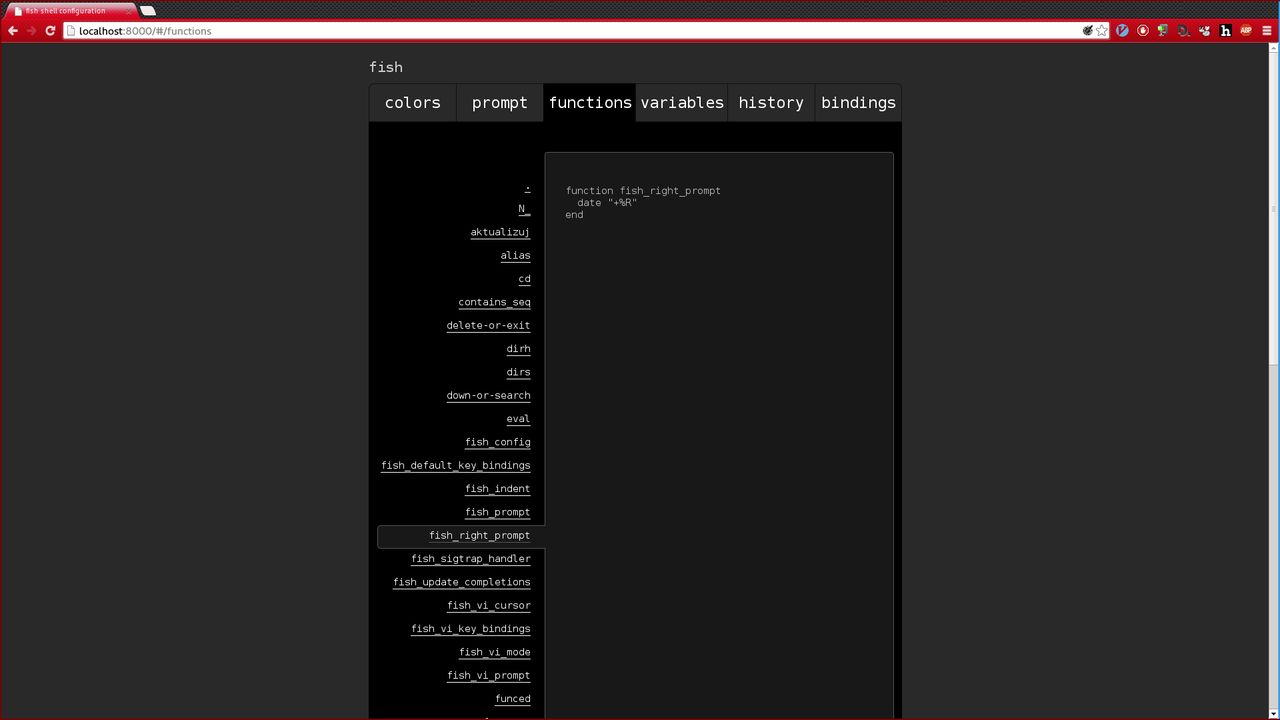Image resolution: width=1280 pixels, height=720 pixels.
Task: Select the fish shell configuration browser tab
Action: [x=70, y=11]
